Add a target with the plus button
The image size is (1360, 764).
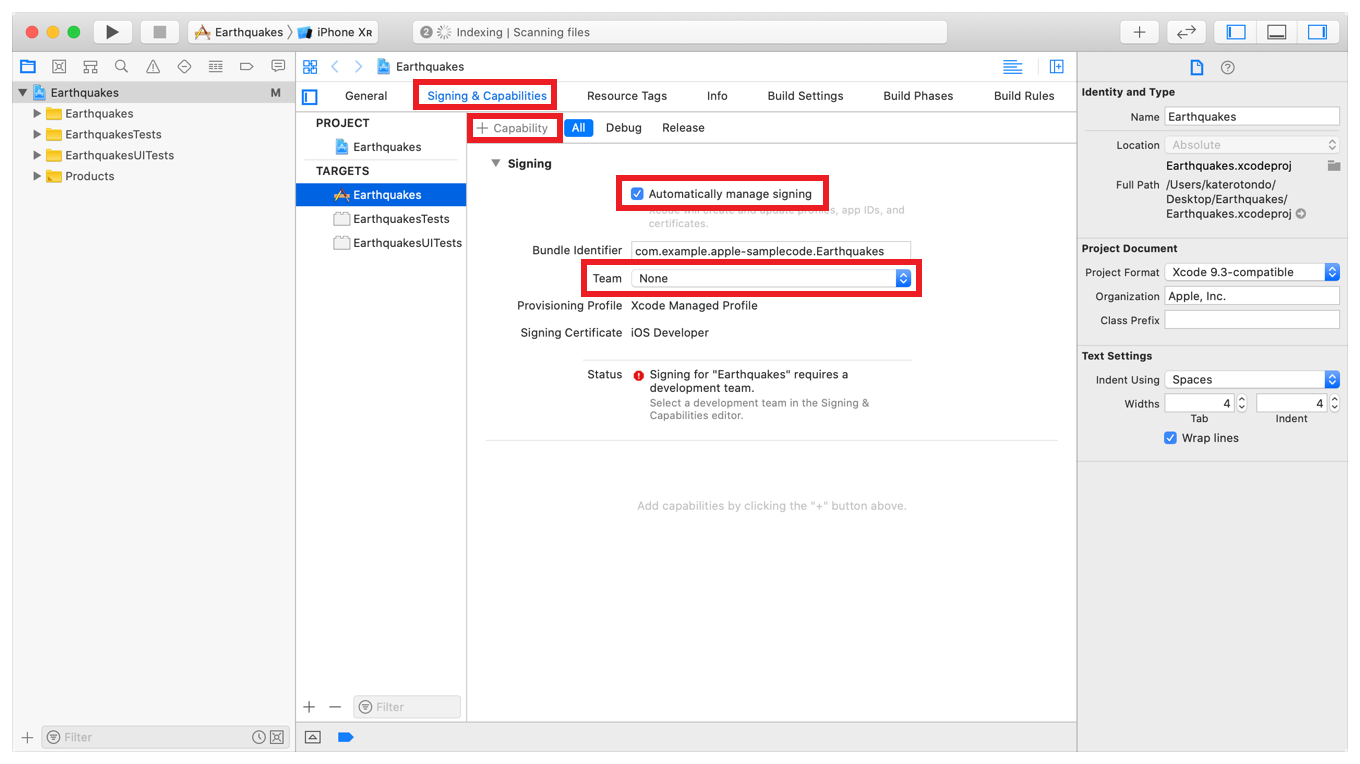coord(310,707)
